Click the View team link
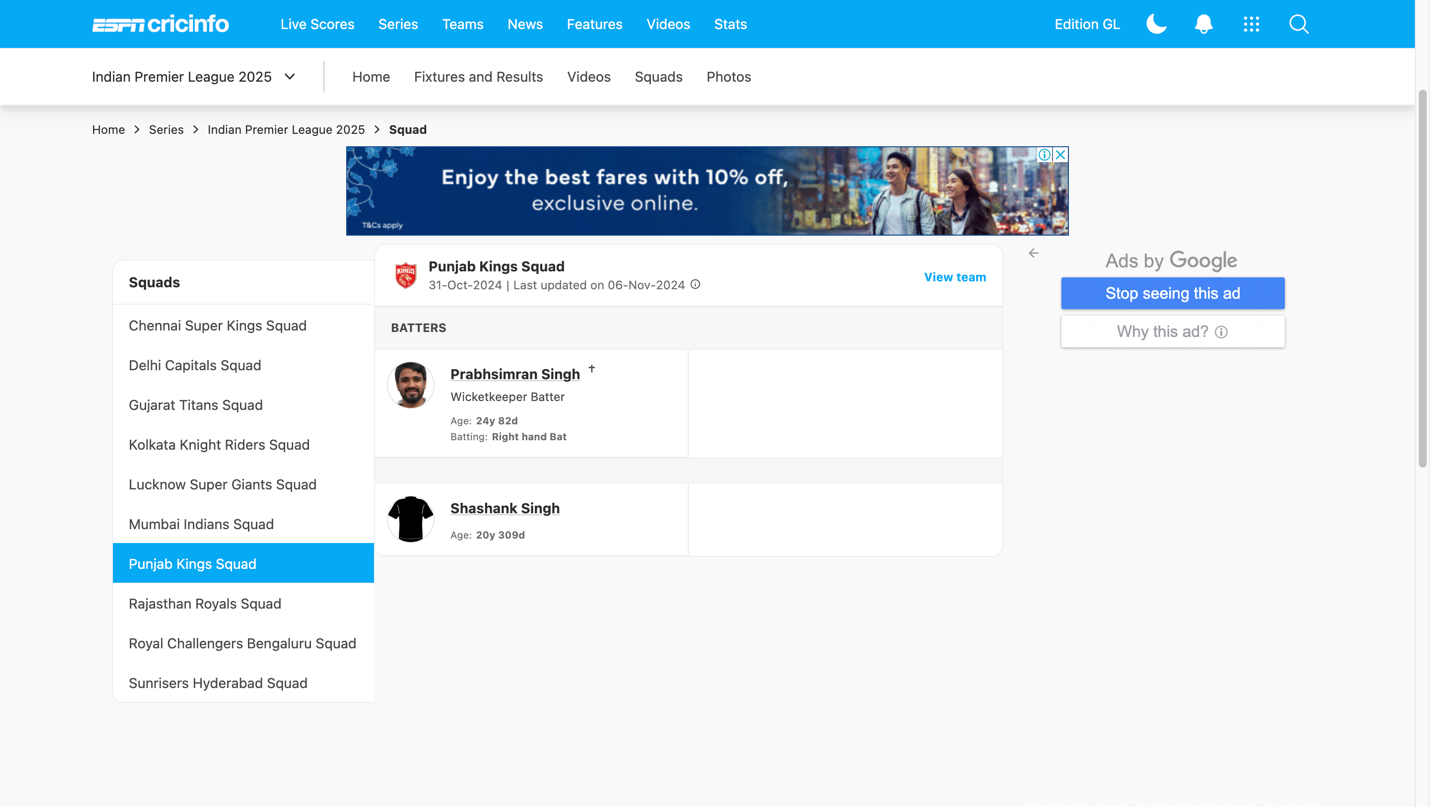Viewport: 1430px width, 807px height. point(954,277)
